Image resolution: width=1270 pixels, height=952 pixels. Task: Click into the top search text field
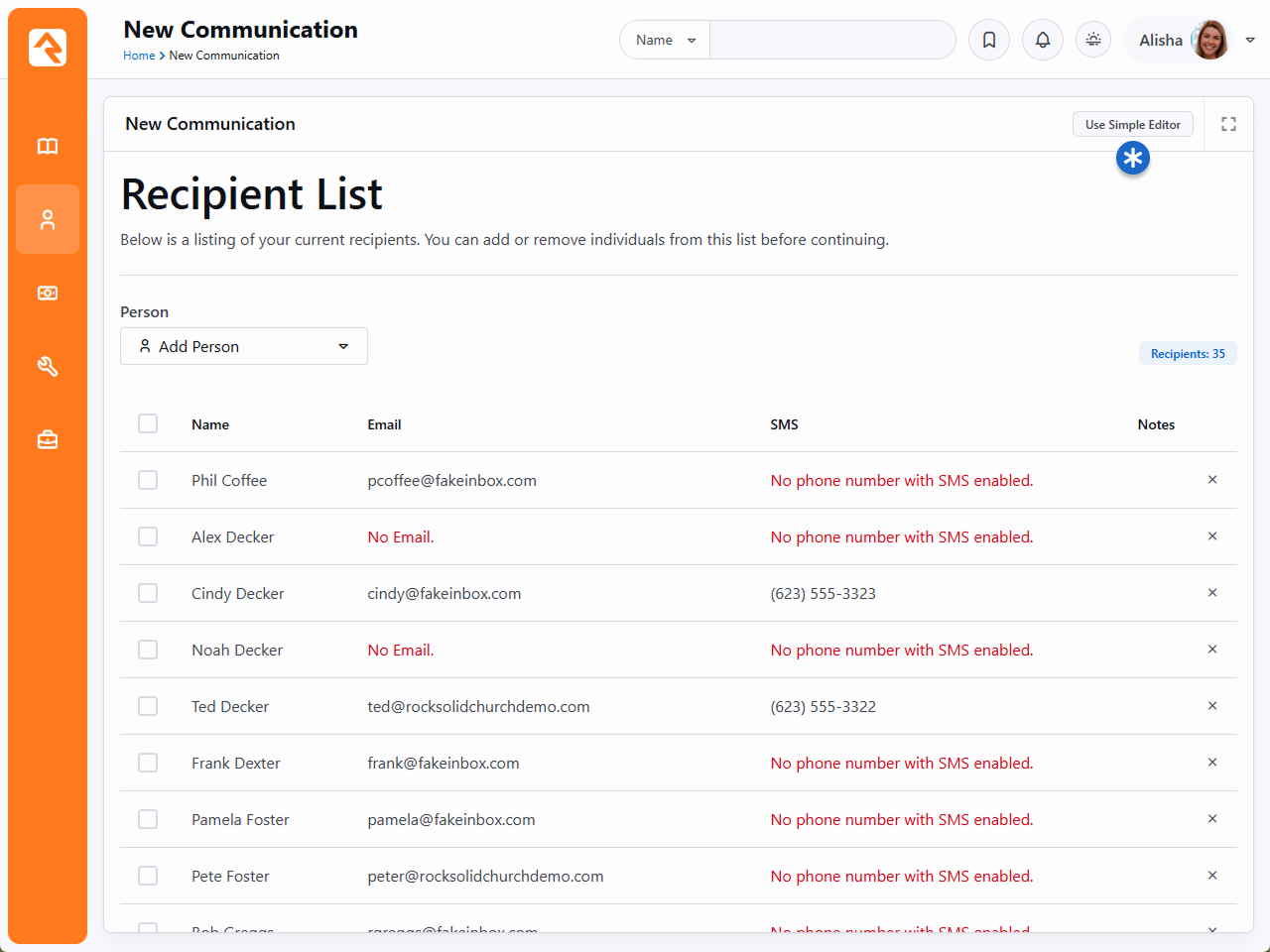(831, 40)
